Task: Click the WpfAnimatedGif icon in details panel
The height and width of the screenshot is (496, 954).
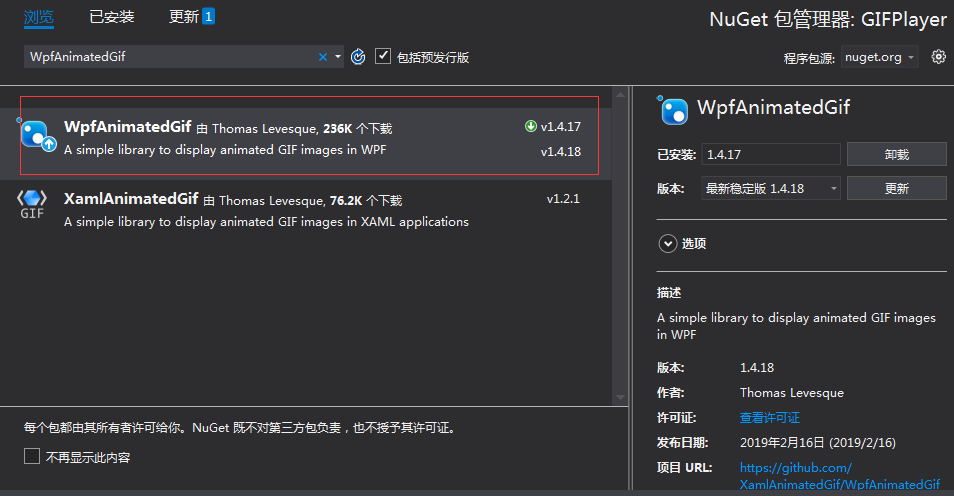Action: pyautogui.click(x=674, y=111)
